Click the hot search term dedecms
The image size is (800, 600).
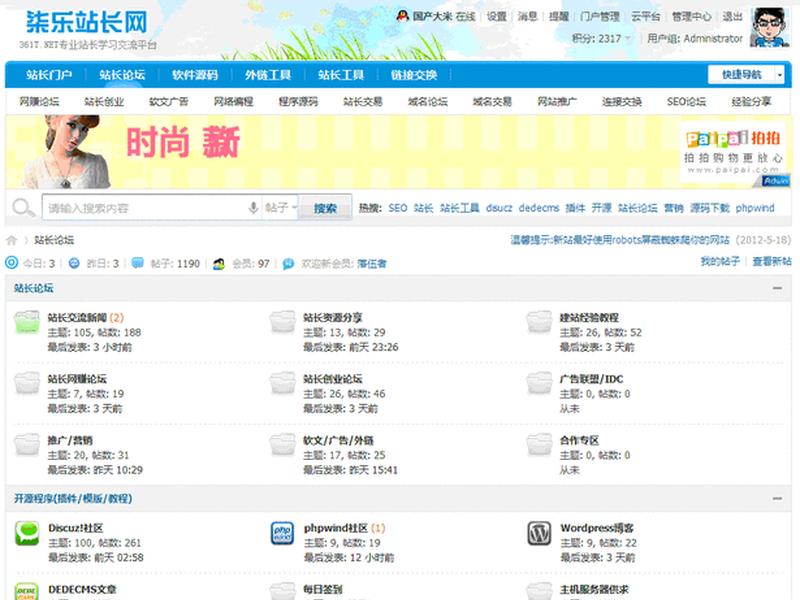click(x=539, y=208)
